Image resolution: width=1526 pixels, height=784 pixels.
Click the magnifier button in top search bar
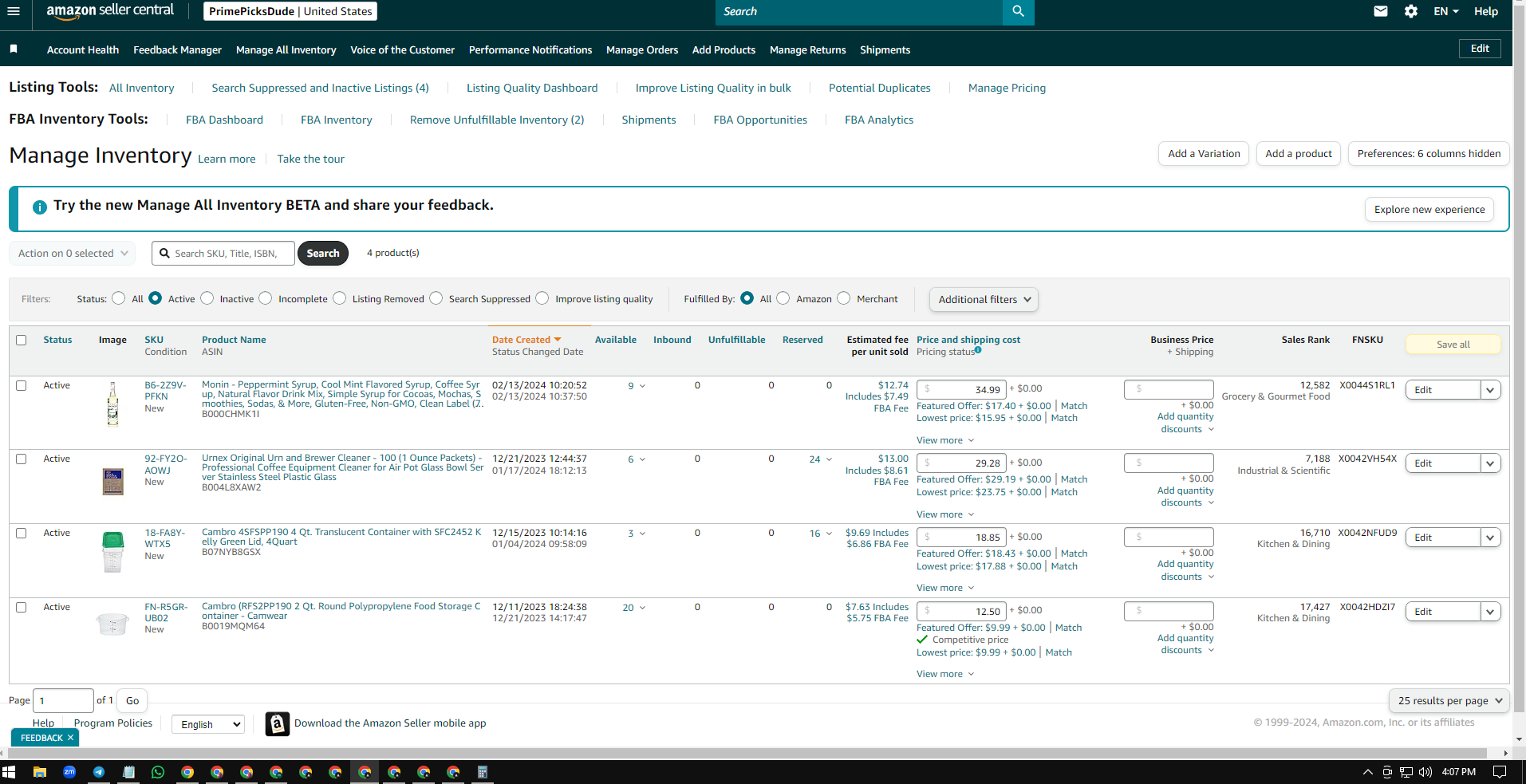tap(1018, 11)
